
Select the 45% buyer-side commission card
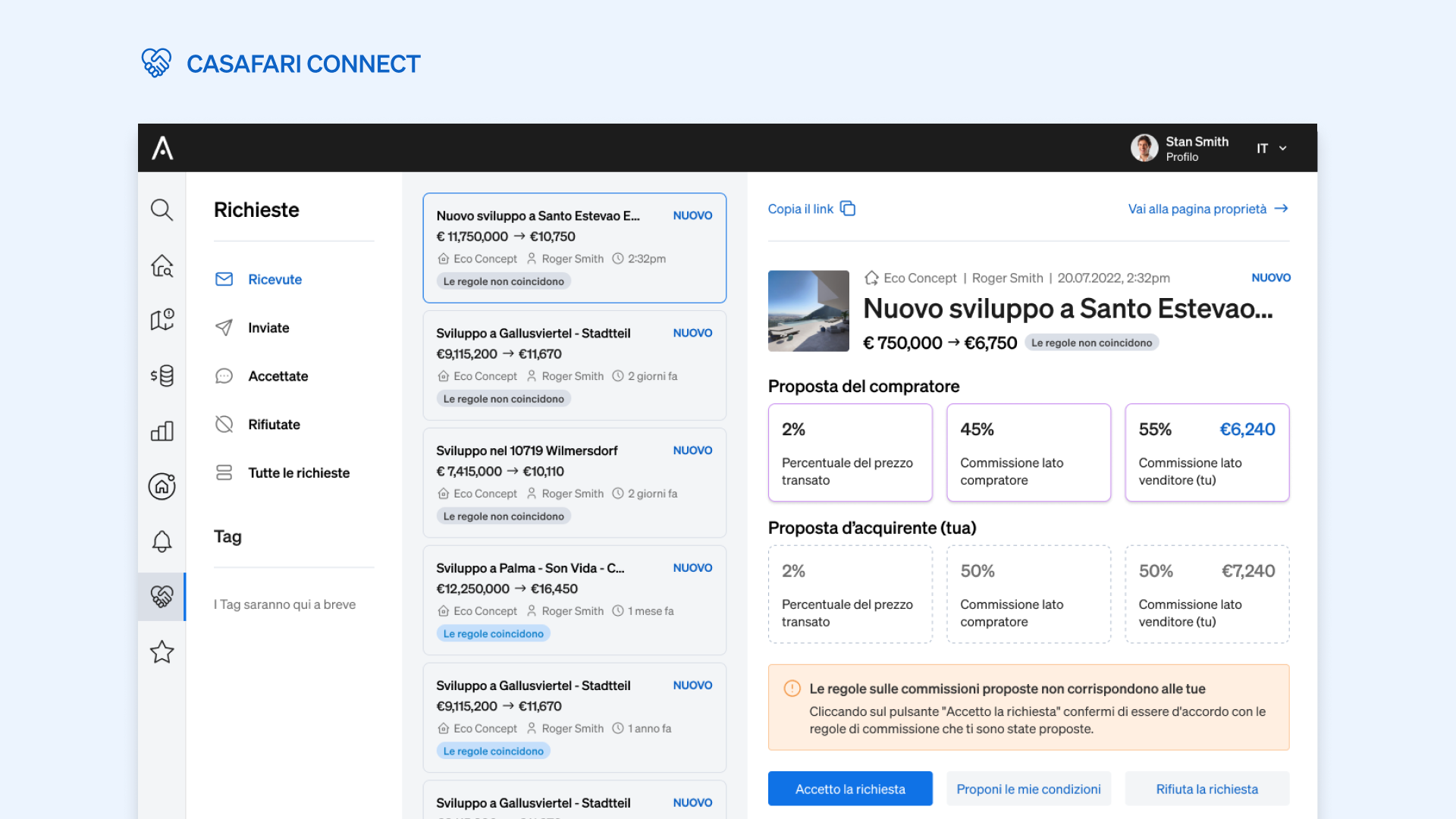1028,452
